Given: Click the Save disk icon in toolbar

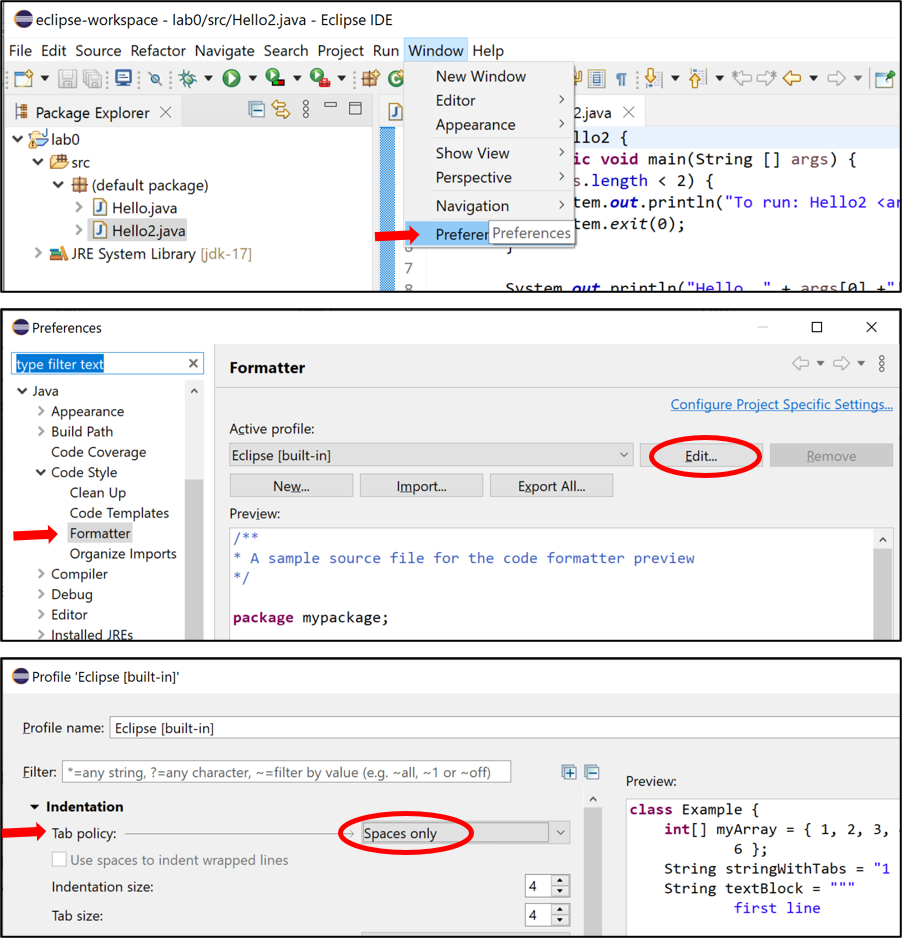Looking at the screenshot, I should click(67, 78).
